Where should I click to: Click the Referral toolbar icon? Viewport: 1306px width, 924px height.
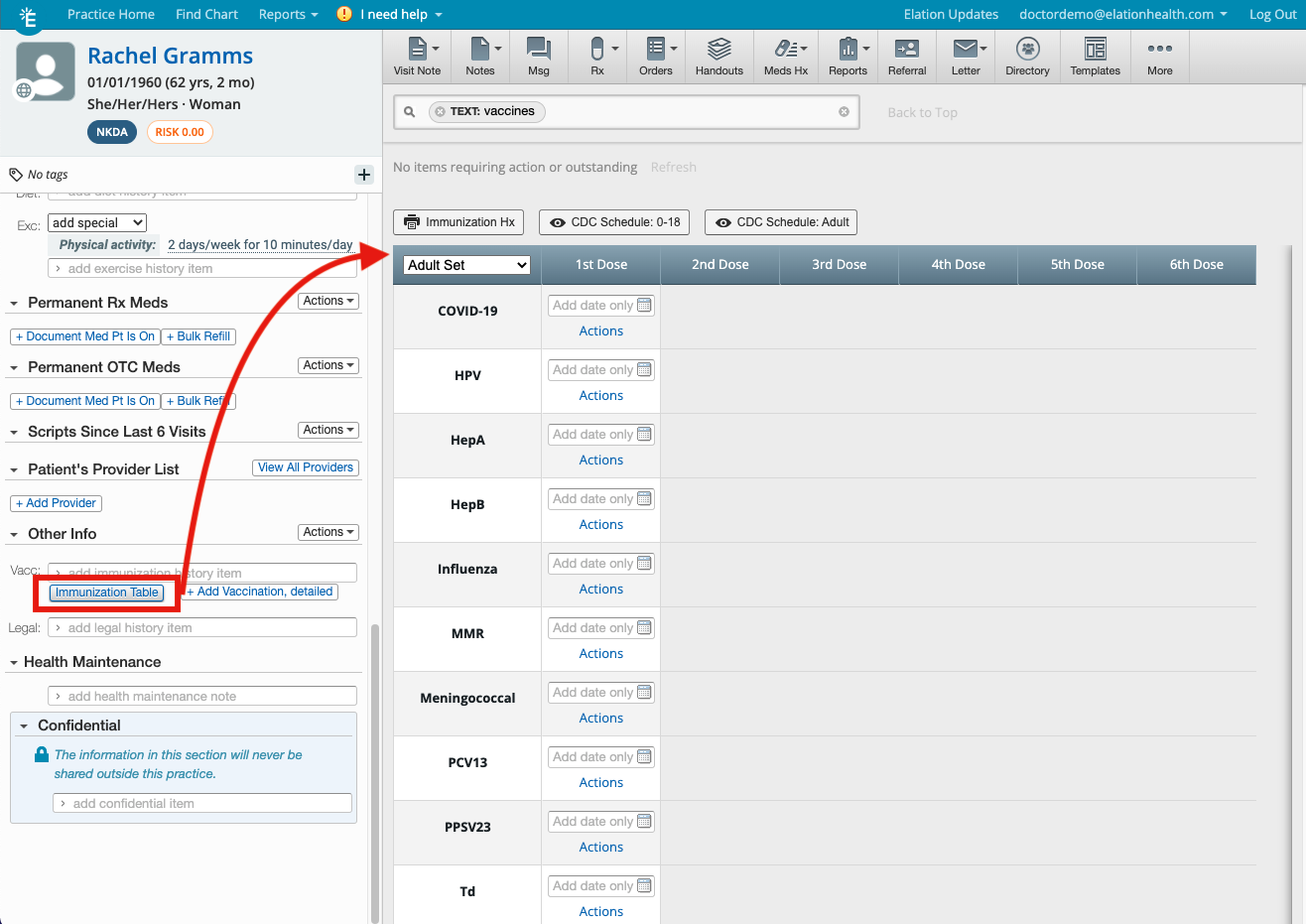tap(906, 57)
